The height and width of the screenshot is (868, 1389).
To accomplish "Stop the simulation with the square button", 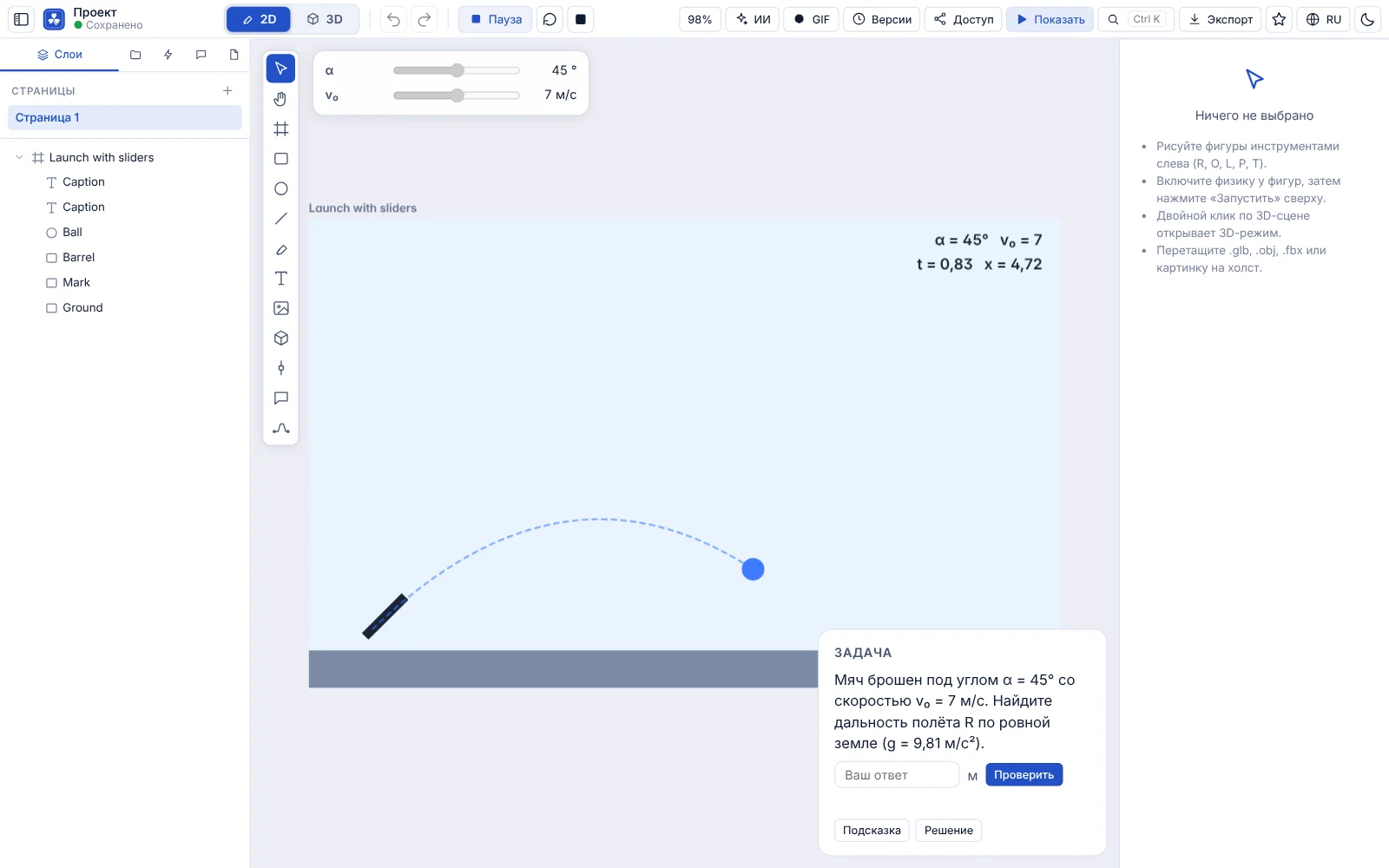I will 581,19.
